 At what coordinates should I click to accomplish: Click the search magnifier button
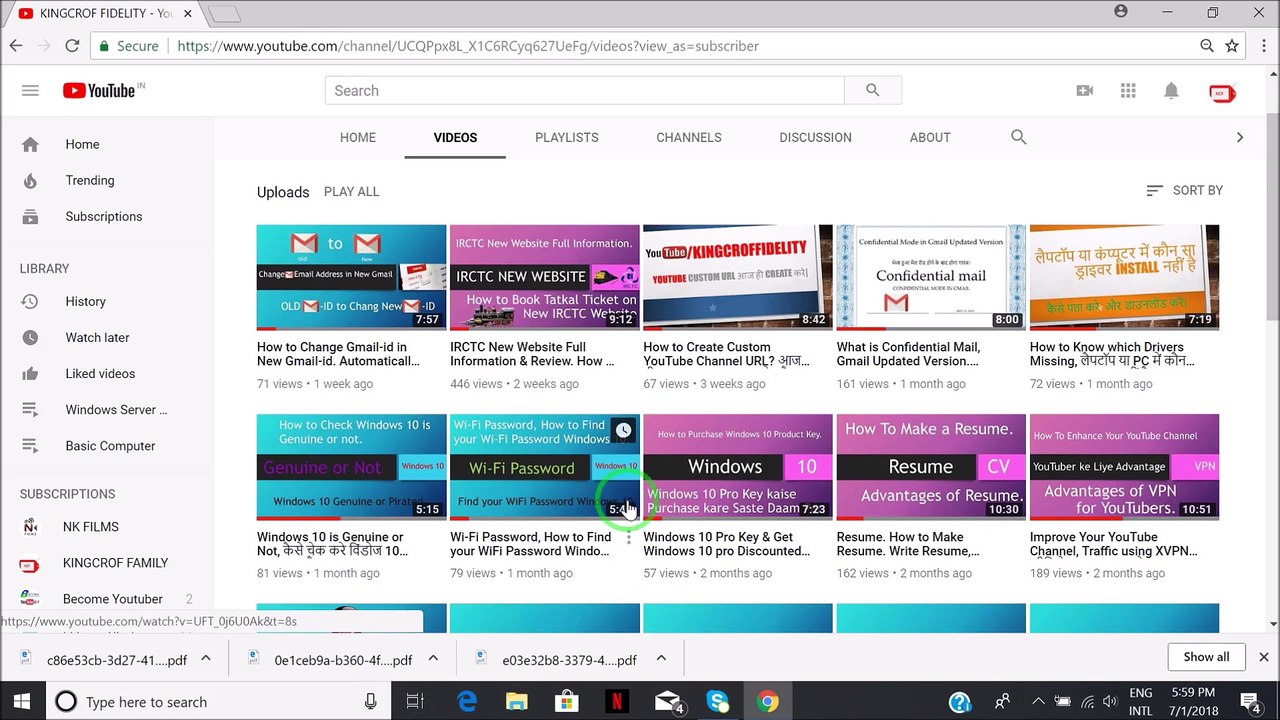873,91
